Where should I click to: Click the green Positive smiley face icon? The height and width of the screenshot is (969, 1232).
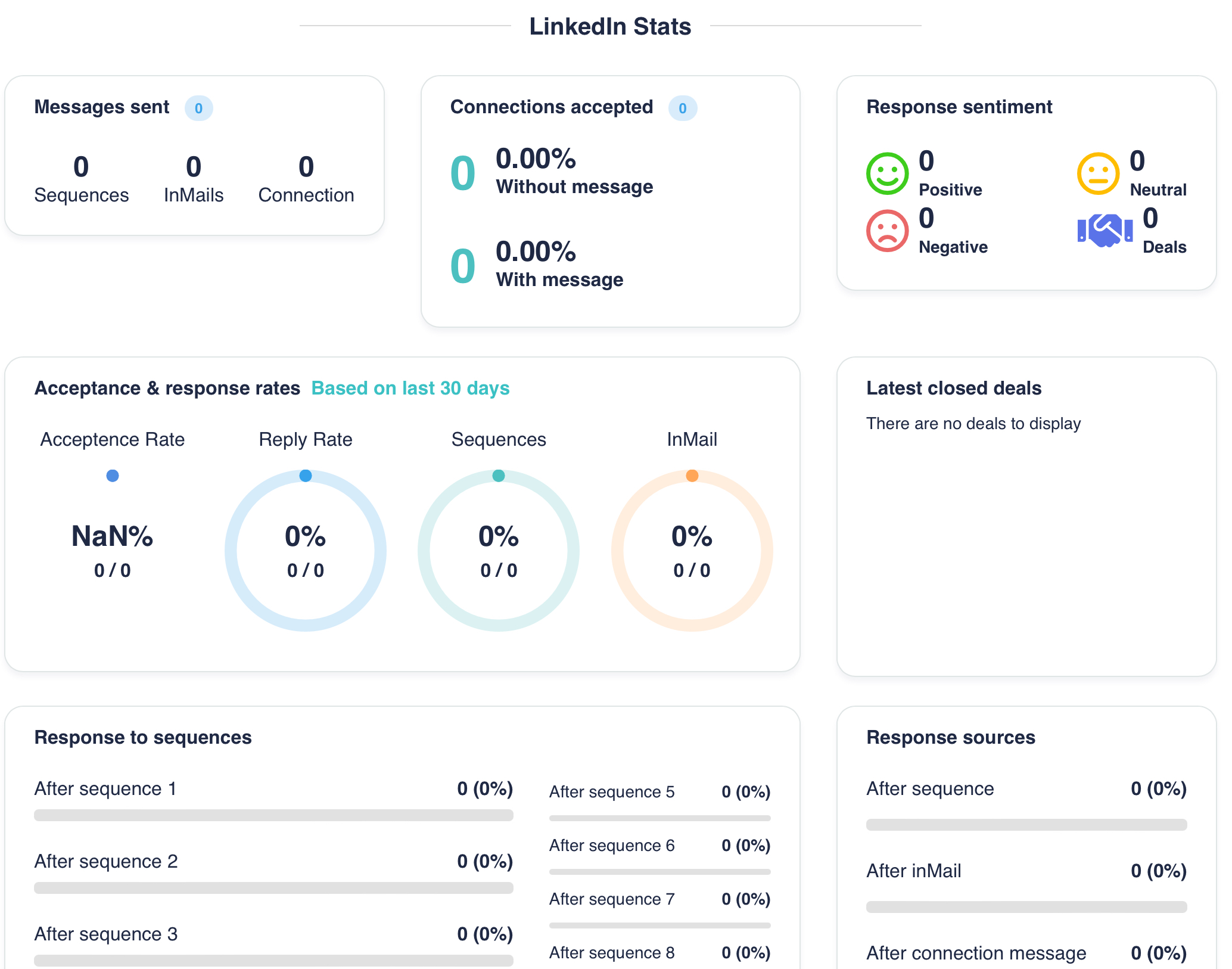point(886,173)
